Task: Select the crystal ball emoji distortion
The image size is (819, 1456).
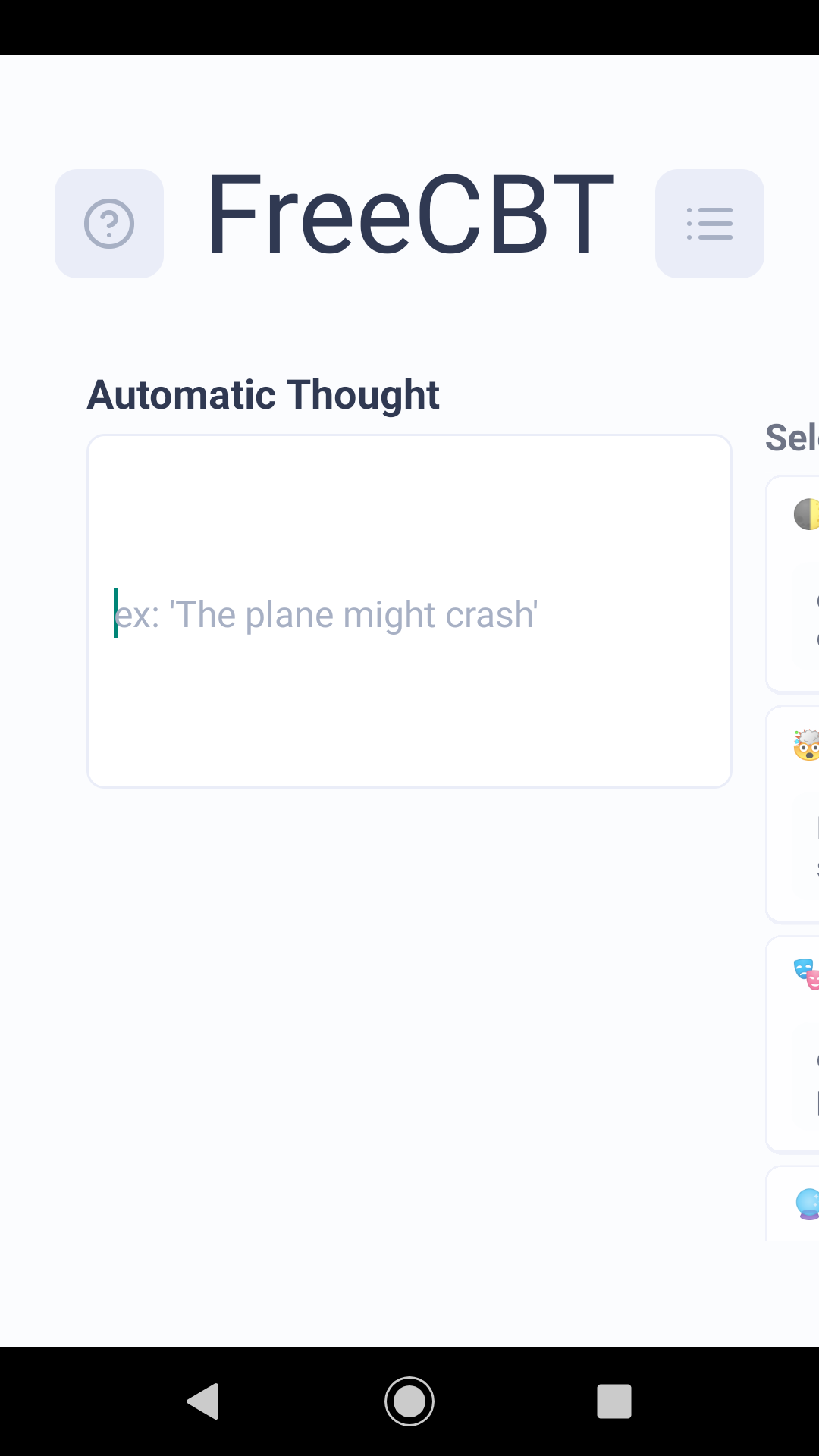Action: pos(807,1204)
